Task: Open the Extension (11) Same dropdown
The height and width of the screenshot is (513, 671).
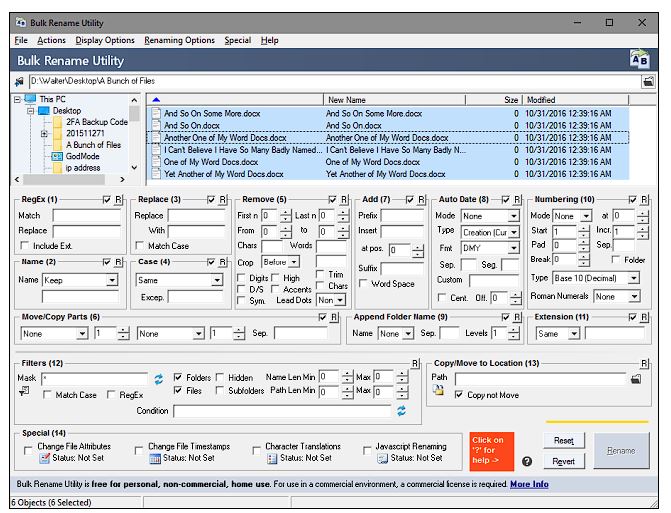Action: click(x=574, y=333)
